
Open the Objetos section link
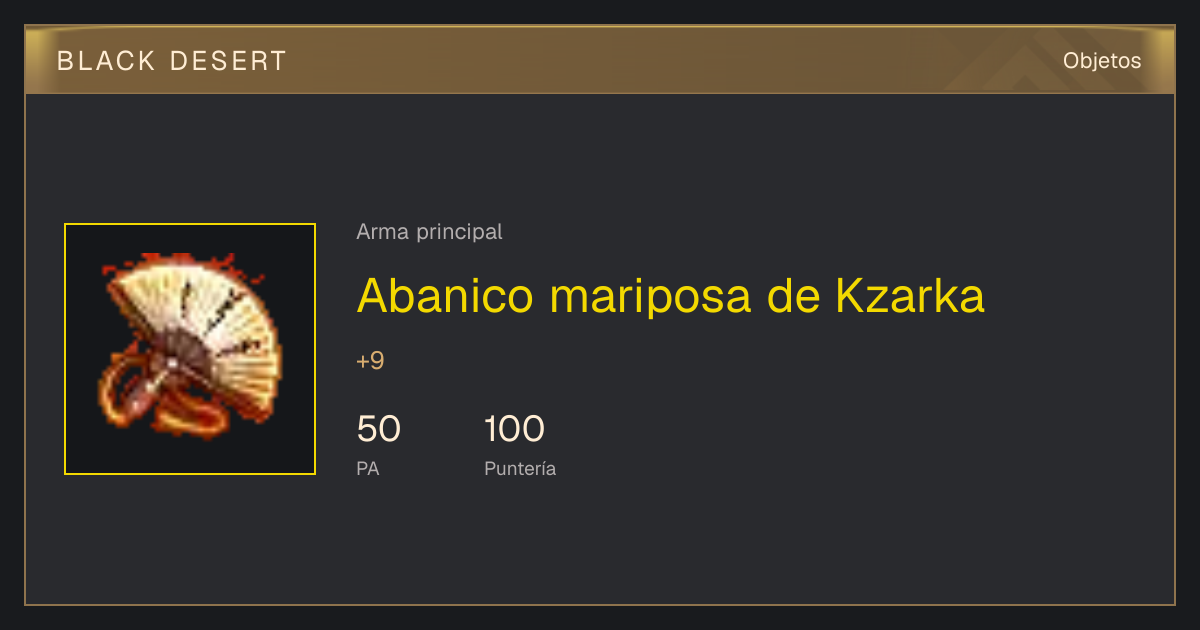point(1102,61)
